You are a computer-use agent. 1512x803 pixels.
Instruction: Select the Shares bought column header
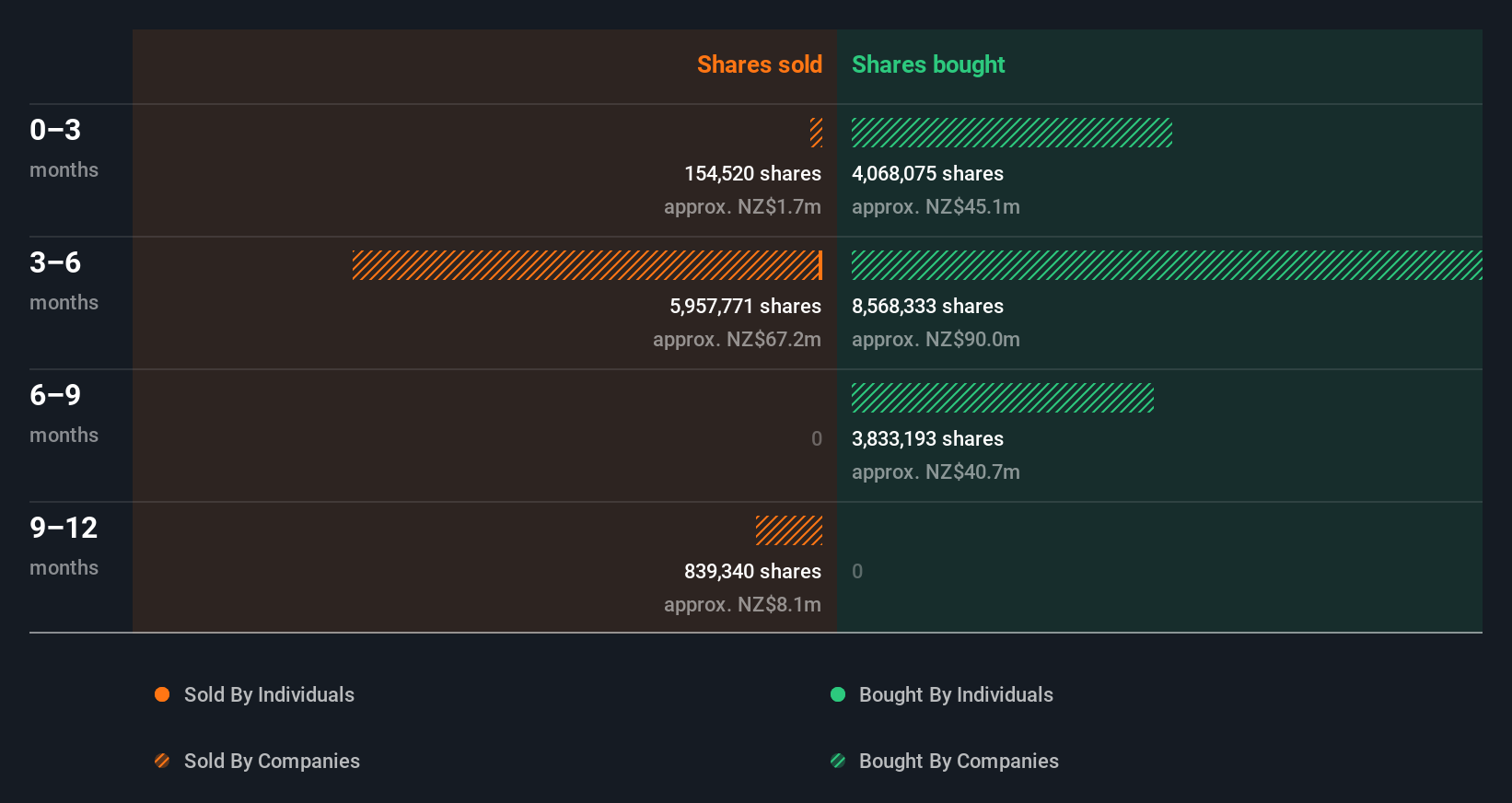click(x=928, y=64)
